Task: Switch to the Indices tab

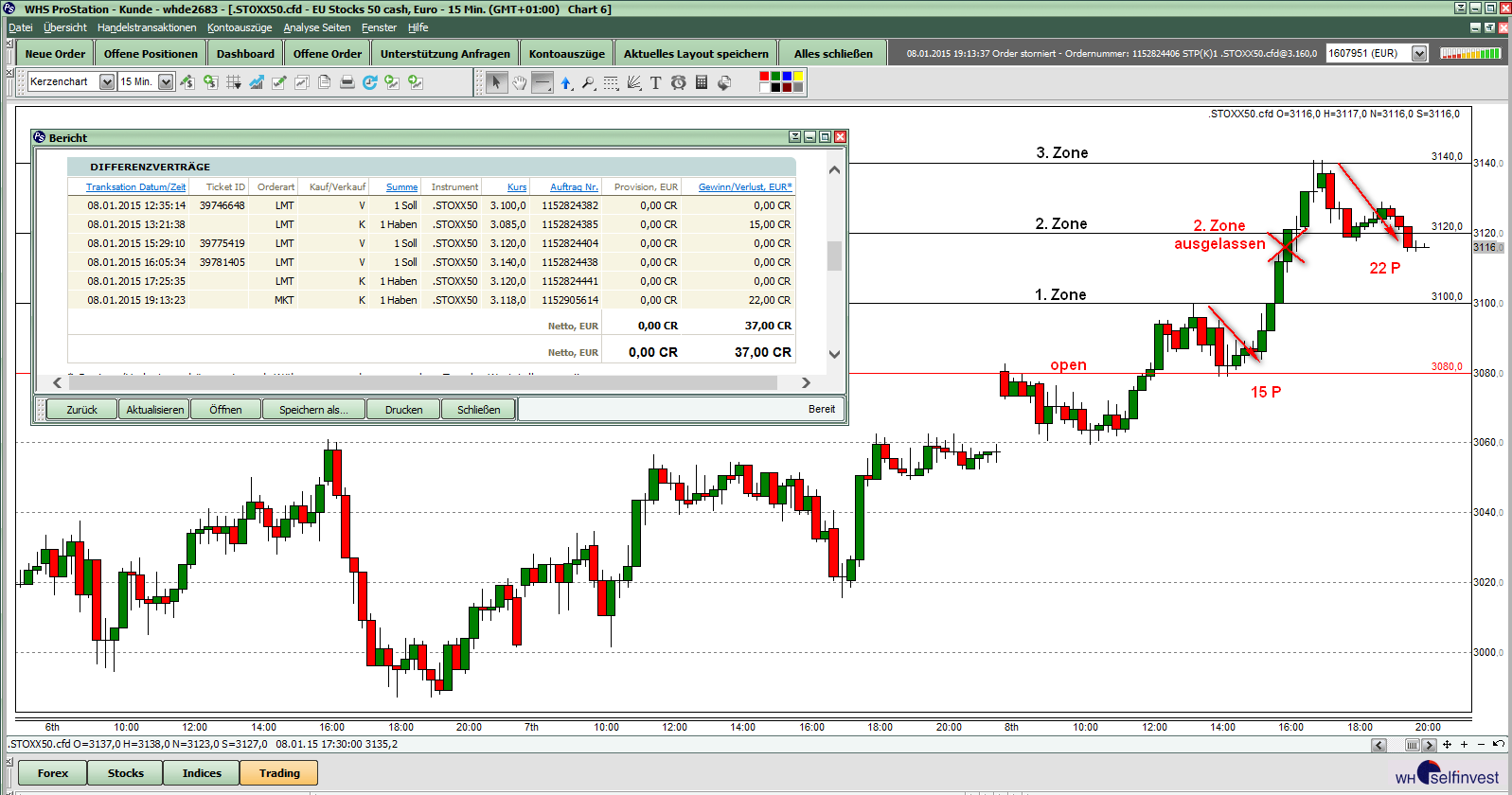Action: point(202,773)
